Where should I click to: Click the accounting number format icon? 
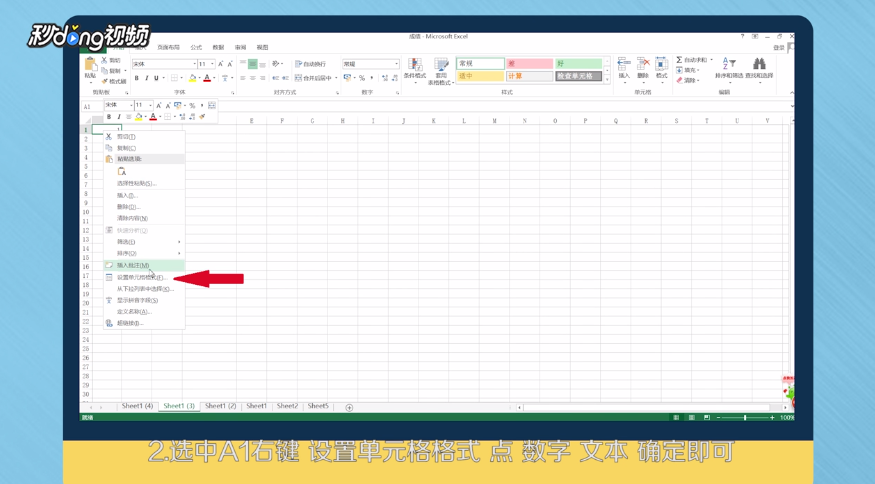tap(348, 78)
